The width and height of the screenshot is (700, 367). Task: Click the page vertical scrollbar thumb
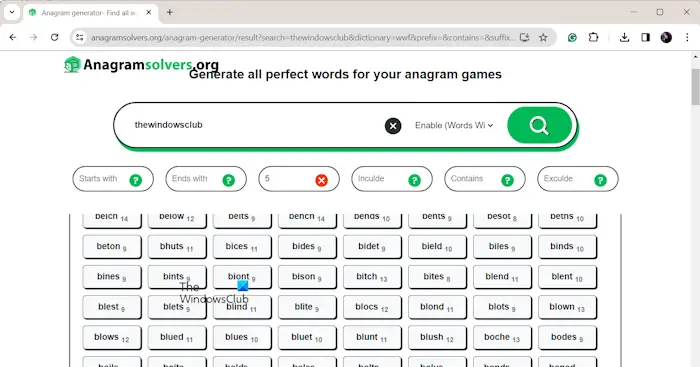coord(695,87)
